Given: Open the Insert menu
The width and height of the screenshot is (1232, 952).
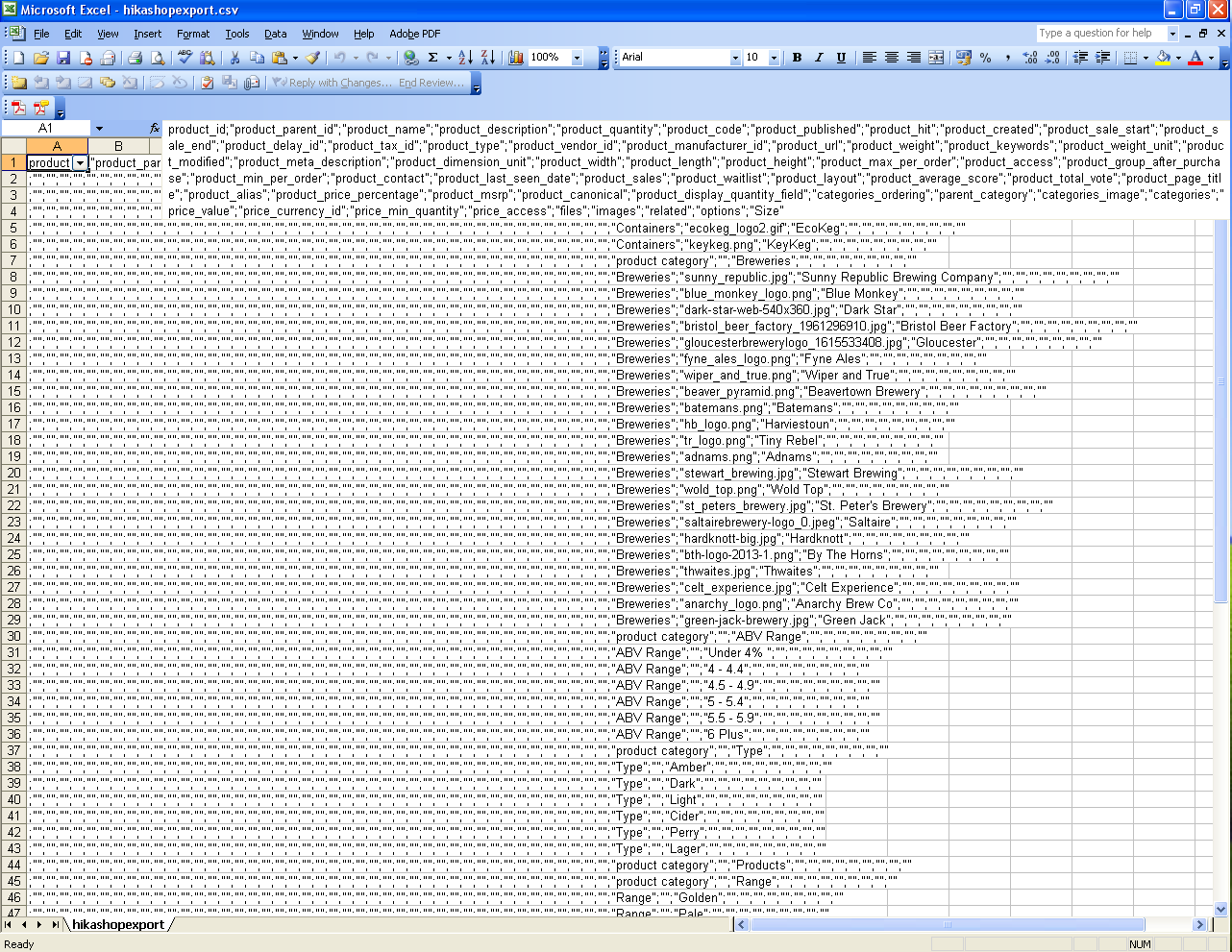Looking at the screenshot, I should click(x=147, y=34).
